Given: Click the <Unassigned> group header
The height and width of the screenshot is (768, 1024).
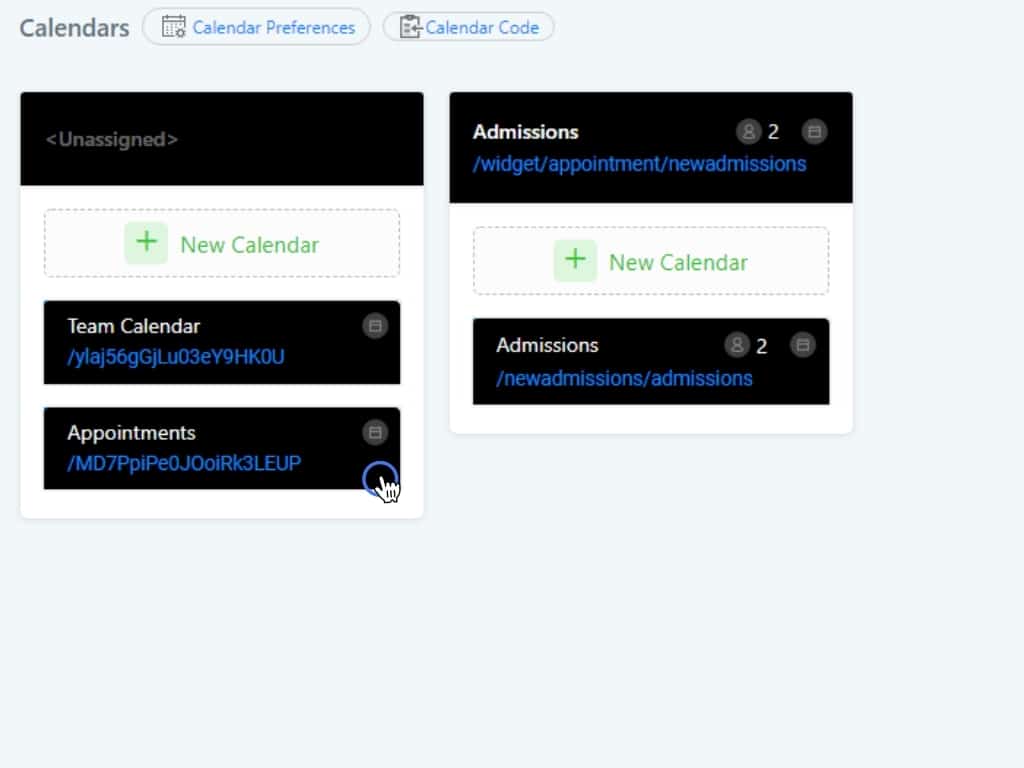Looking at the screenshot, I should pyautogui.click(x=112, y=139).
